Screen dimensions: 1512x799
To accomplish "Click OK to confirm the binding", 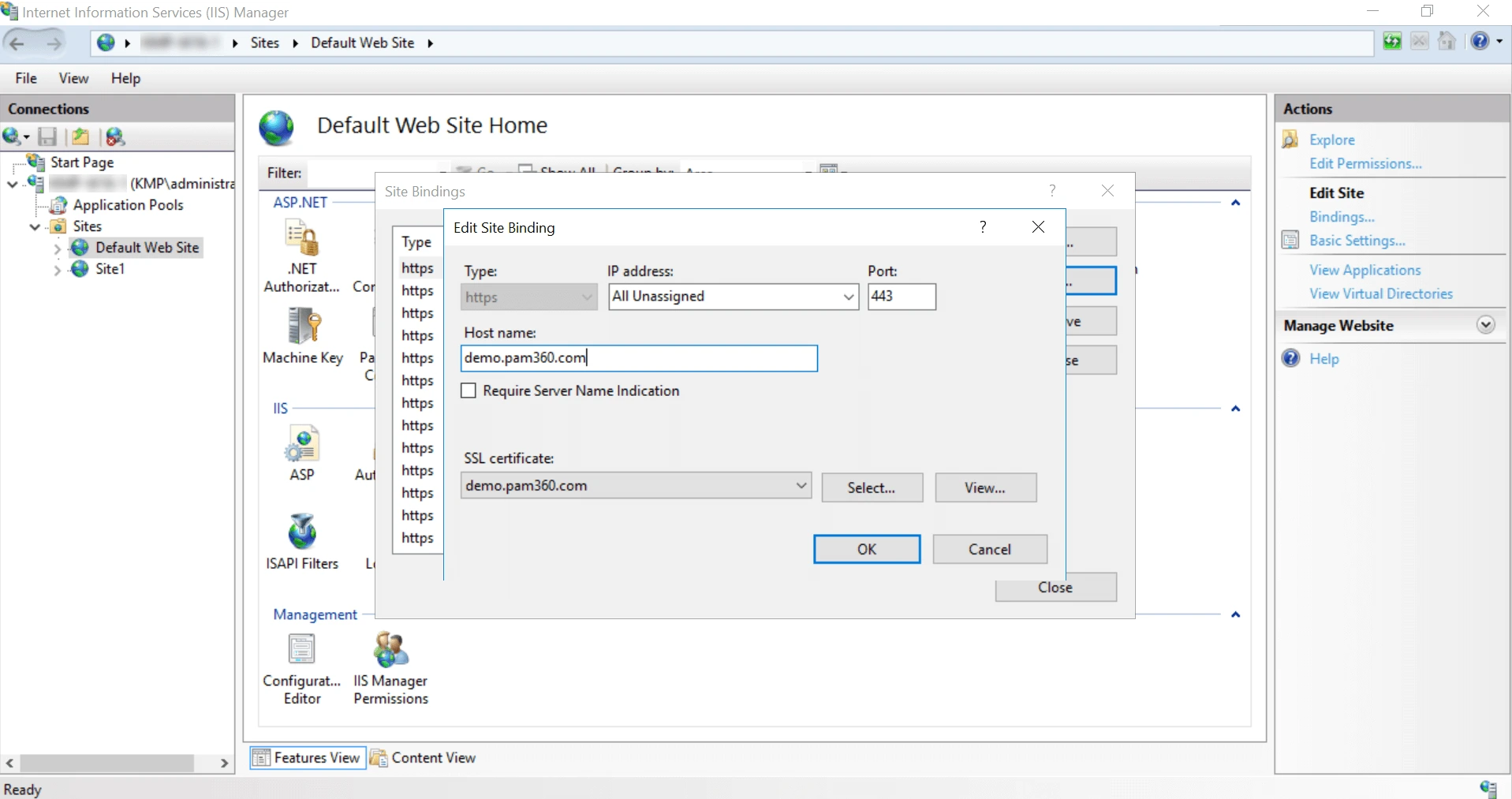I will click(866, 549).
